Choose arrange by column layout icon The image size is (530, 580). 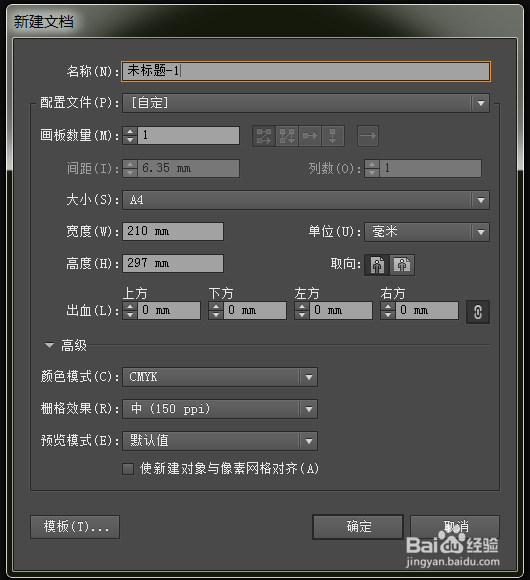click(333, 136)
